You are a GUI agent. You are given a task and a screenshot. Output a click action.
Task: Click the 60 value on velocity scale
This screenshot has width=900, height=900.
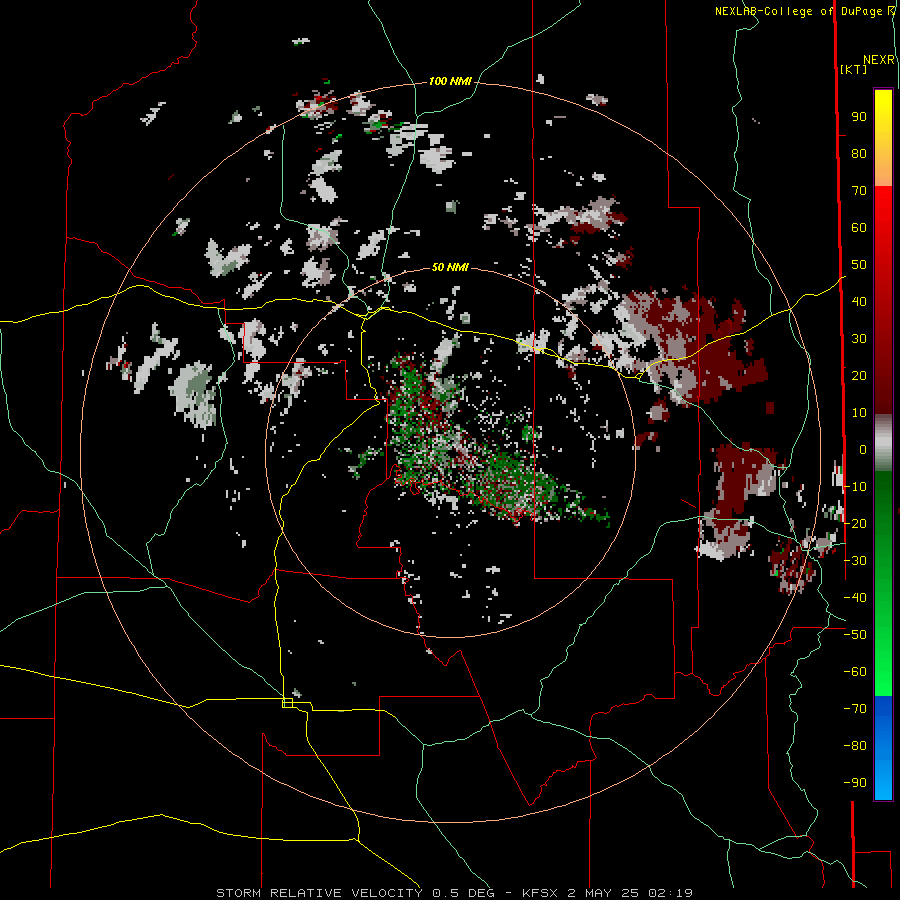coord(859,228)
